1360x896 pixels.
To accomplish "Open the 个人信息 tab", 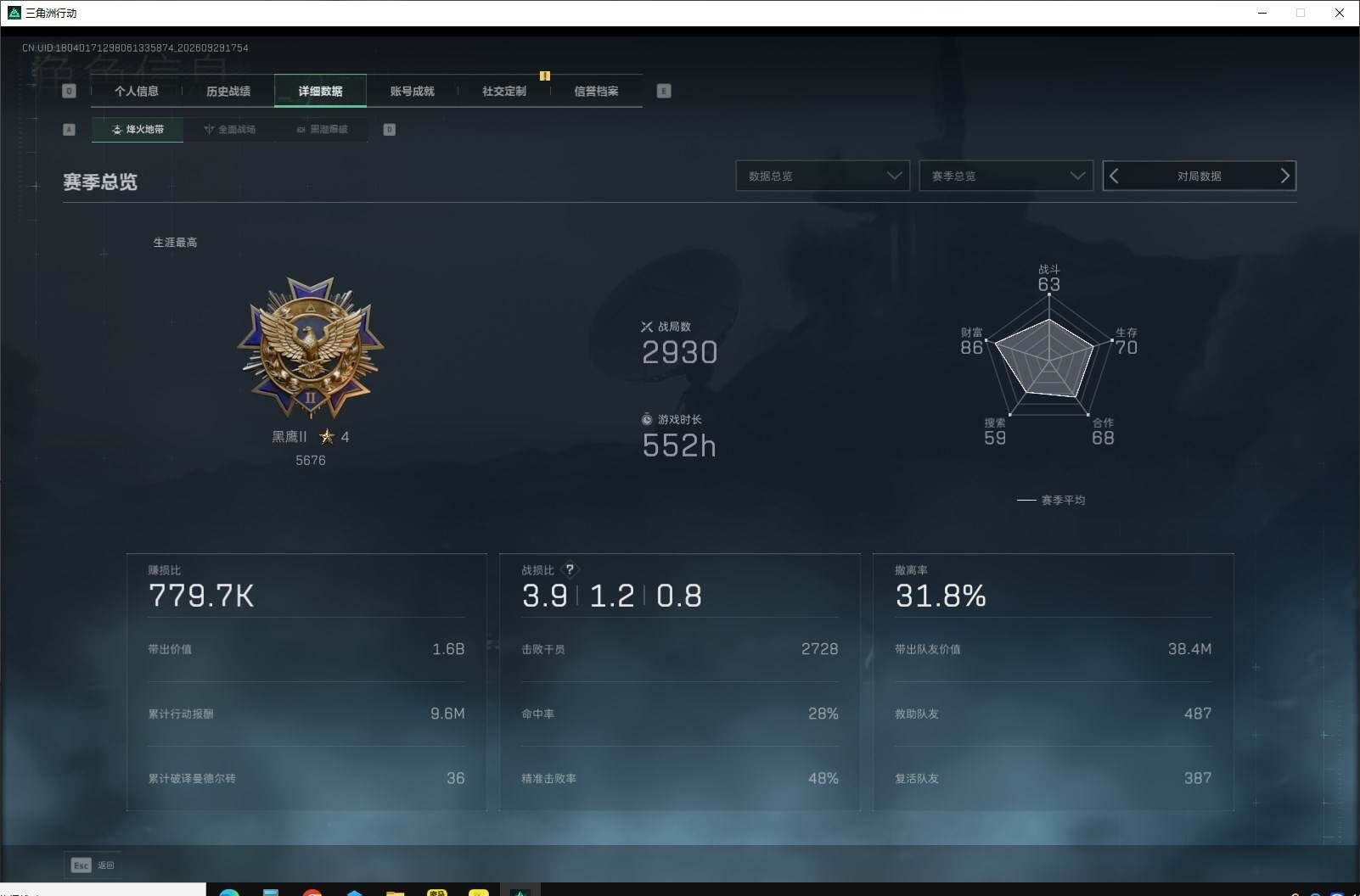I will (x=137, y=91).
